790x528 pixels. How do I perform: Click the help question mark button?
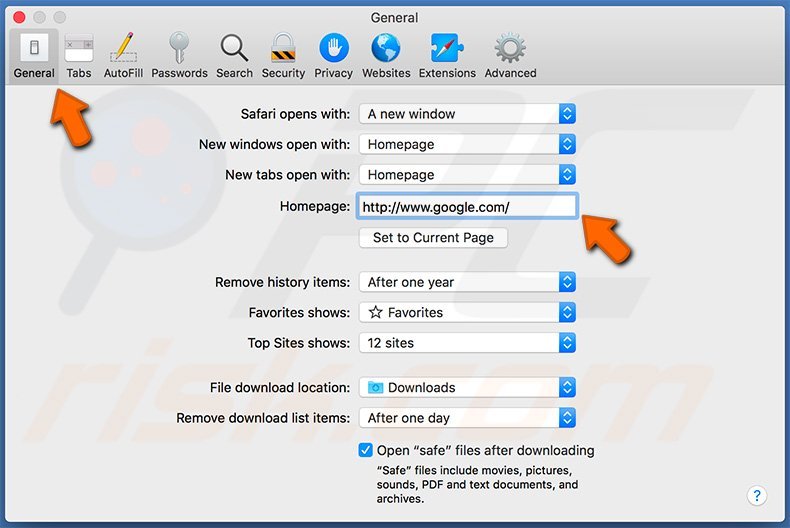click(756, 496)
